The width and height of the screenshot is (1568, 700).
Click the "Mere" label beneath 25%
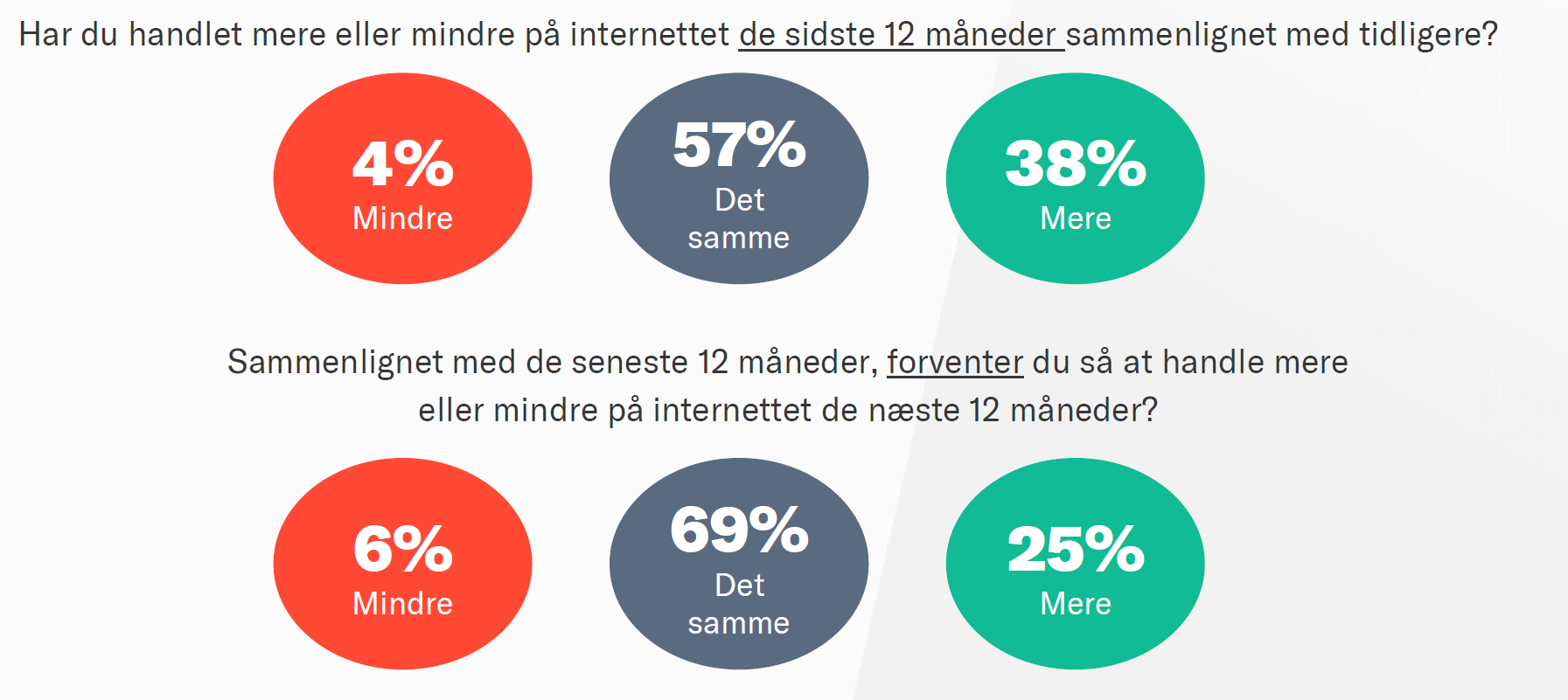coord(1075,604)
